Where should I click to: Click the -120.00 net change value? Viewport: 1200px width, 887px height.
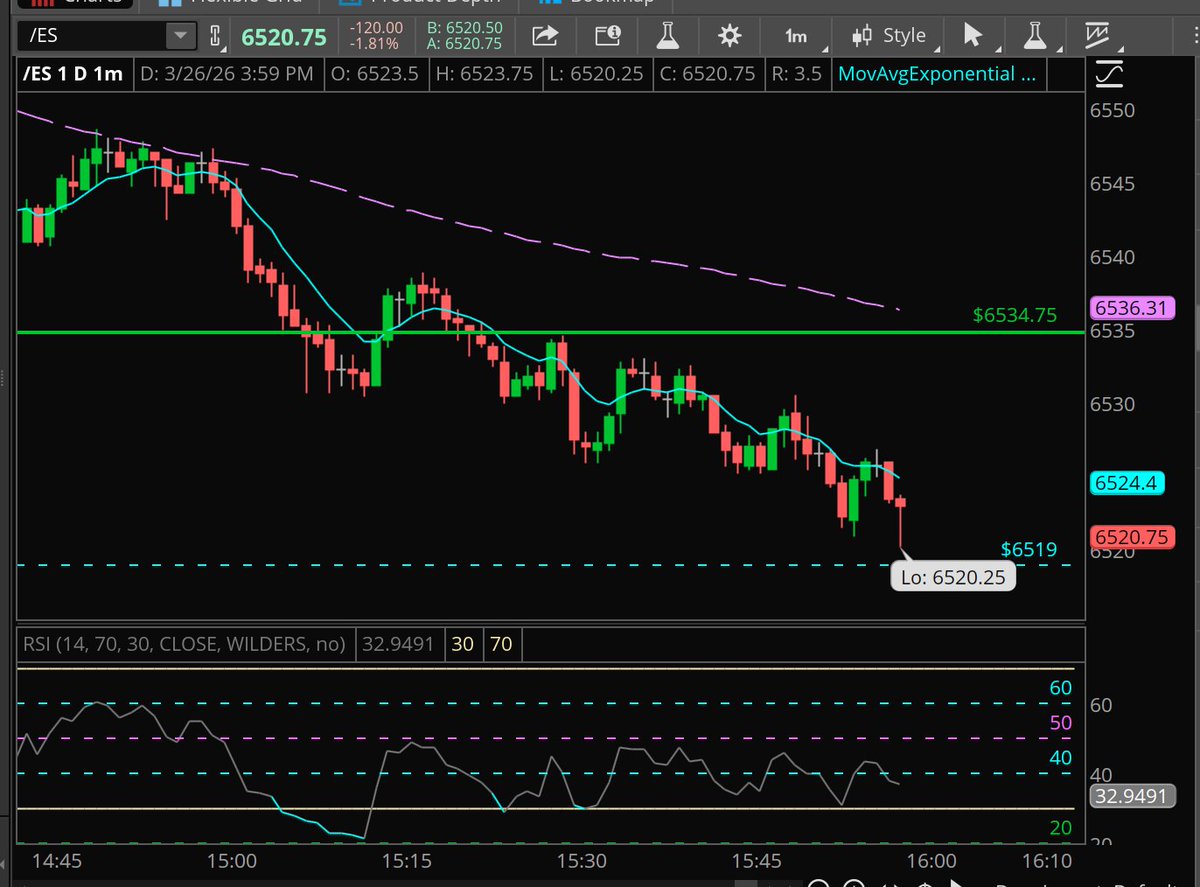click(376, 28)
